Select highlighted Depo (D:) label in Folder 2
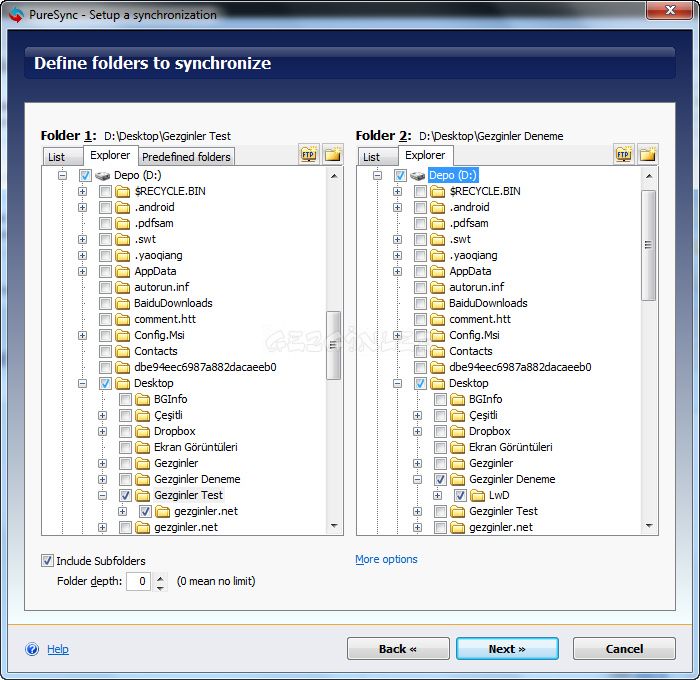 (x=453, y=175)
